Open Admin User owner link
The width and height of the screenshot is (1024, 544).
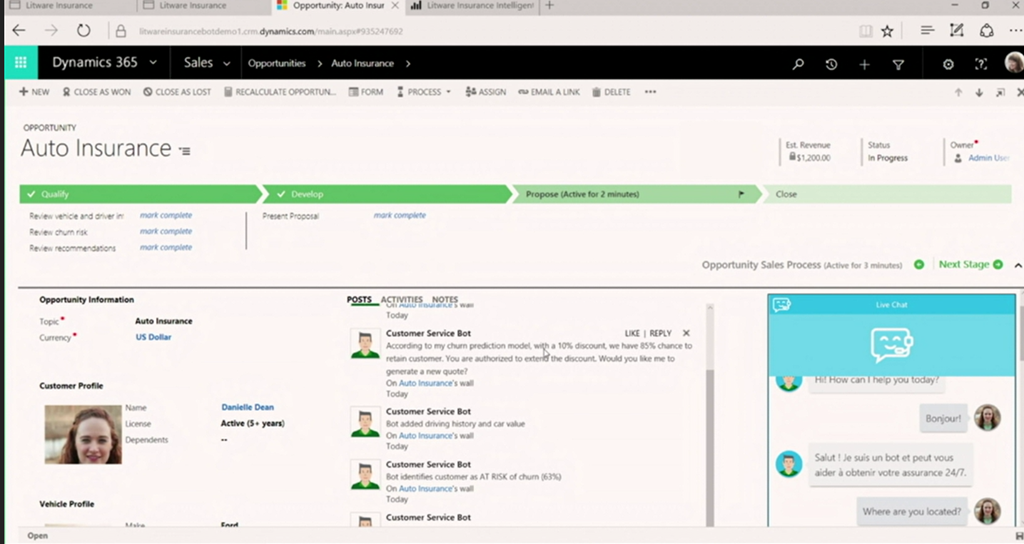[x=989, y=158]
